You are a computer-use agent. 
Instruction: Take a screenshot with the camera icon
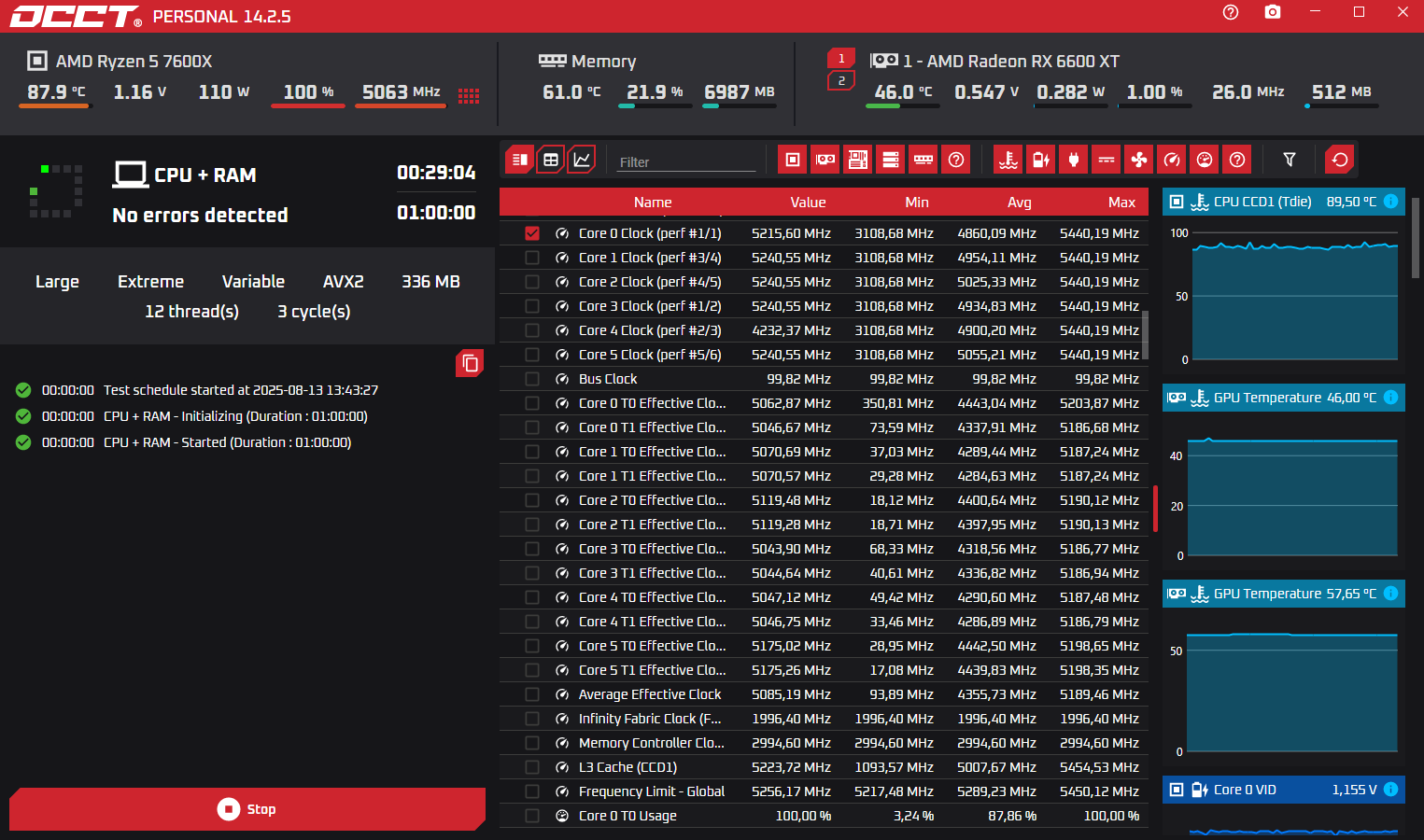[x=1273, y=12]
